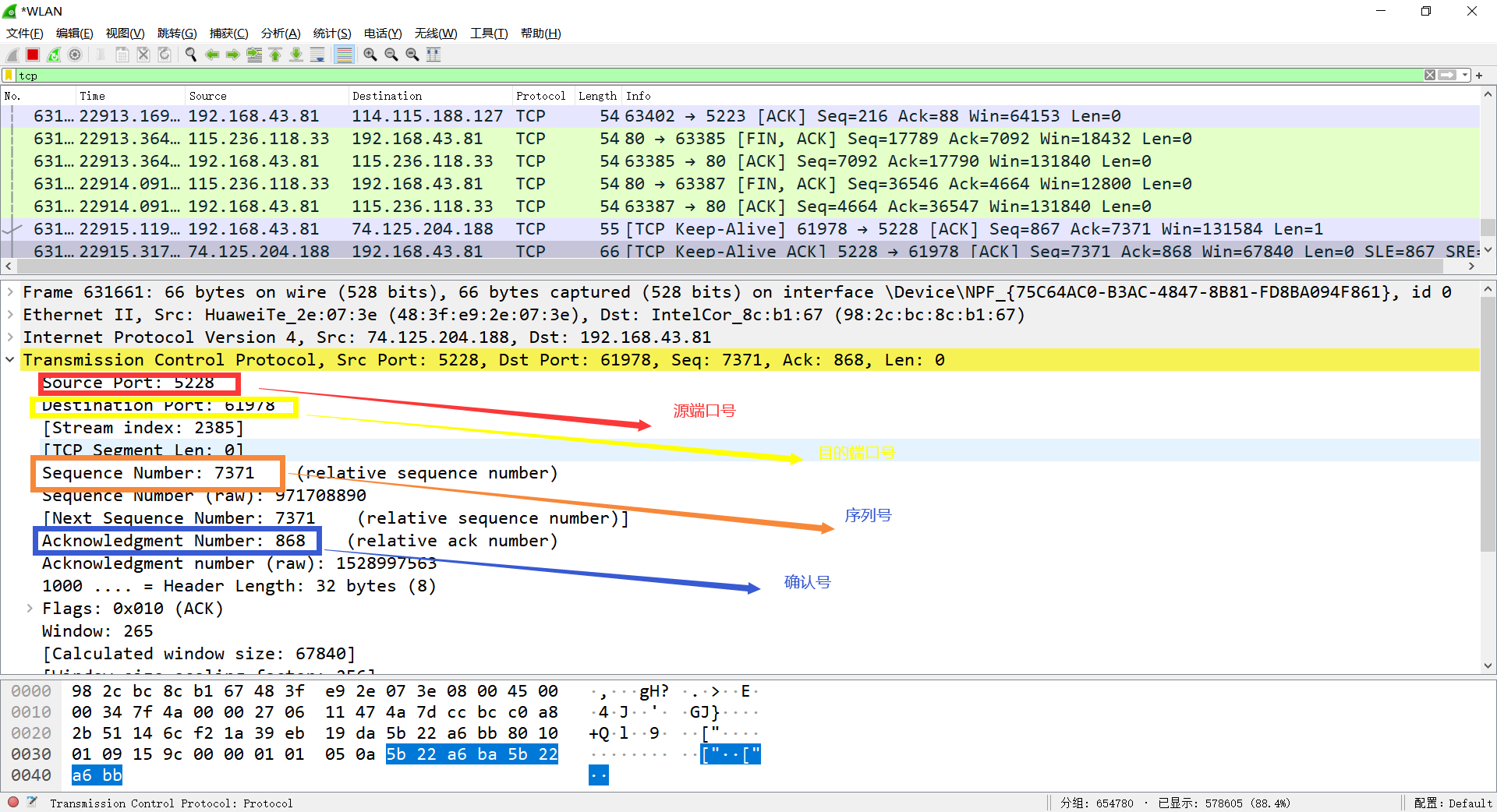1497x812 pixels.
Task: Open the 无线(W) menu
Action: pos(436,34)
